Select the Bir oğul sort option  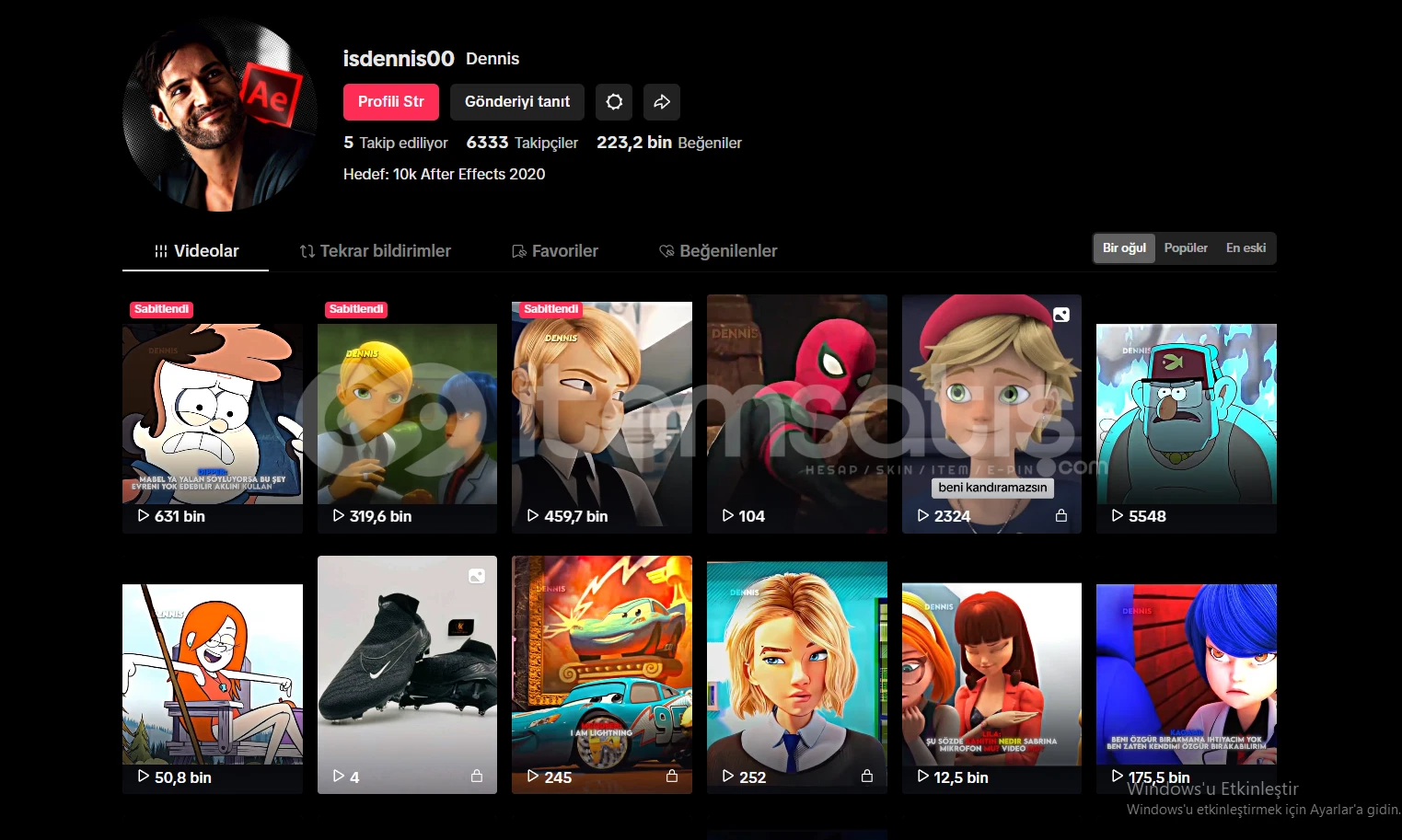coord(1124,248)
